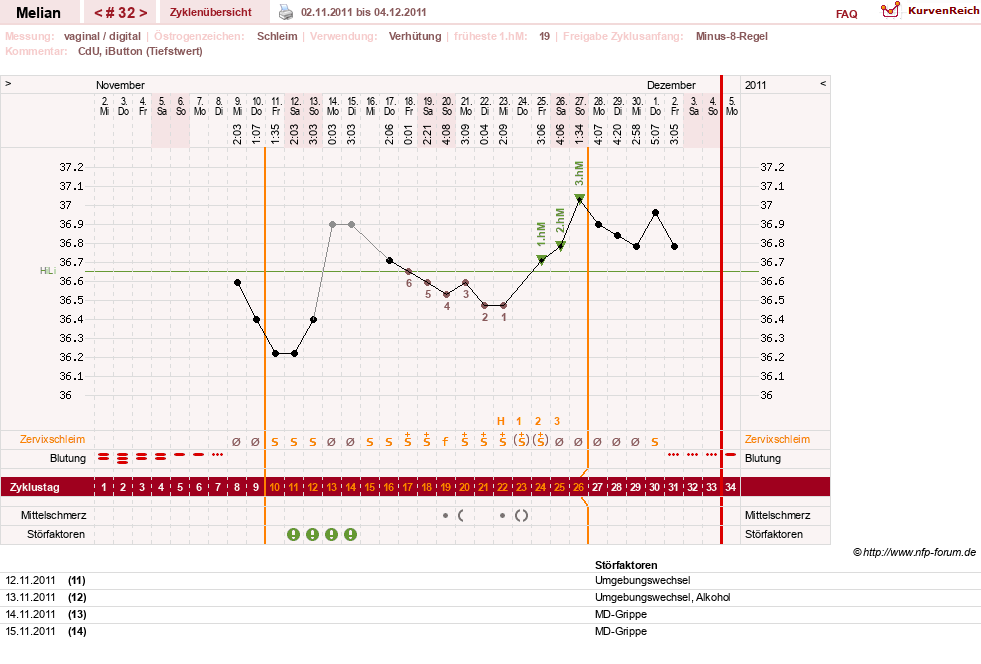Click the Dezember month header

(671, 84)
